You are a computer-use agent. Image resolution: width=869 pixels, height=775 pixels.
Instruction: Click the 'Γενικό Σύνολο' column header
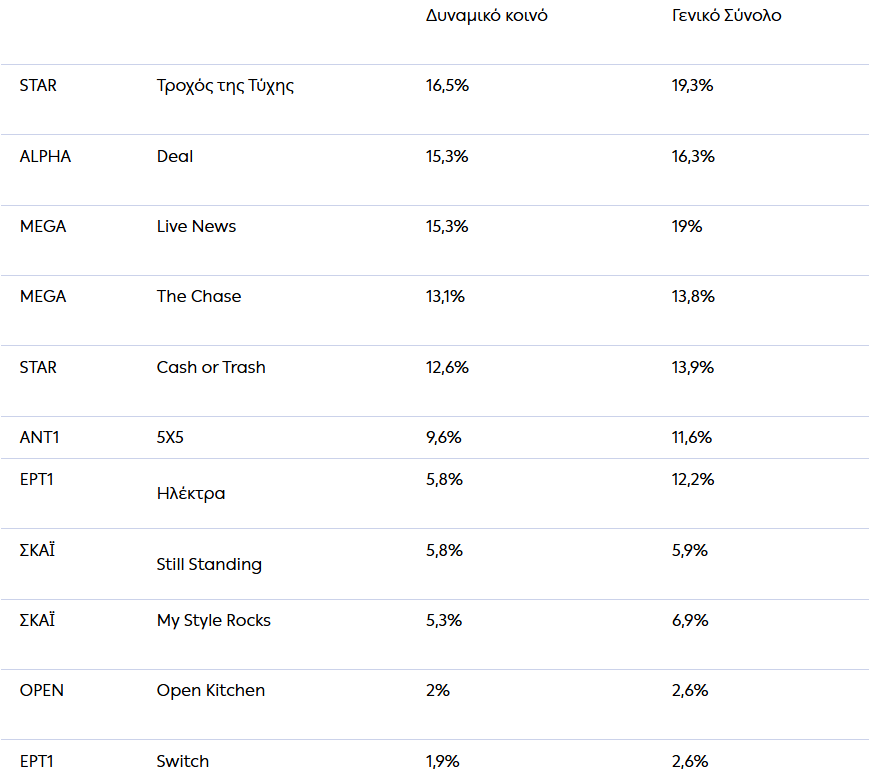pos(726,16)
